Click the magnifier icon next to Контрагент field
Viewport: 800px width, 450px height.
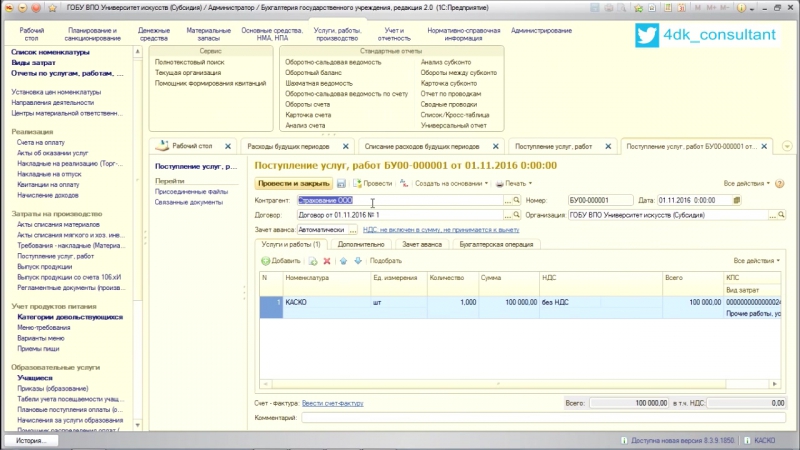point(517,200)
